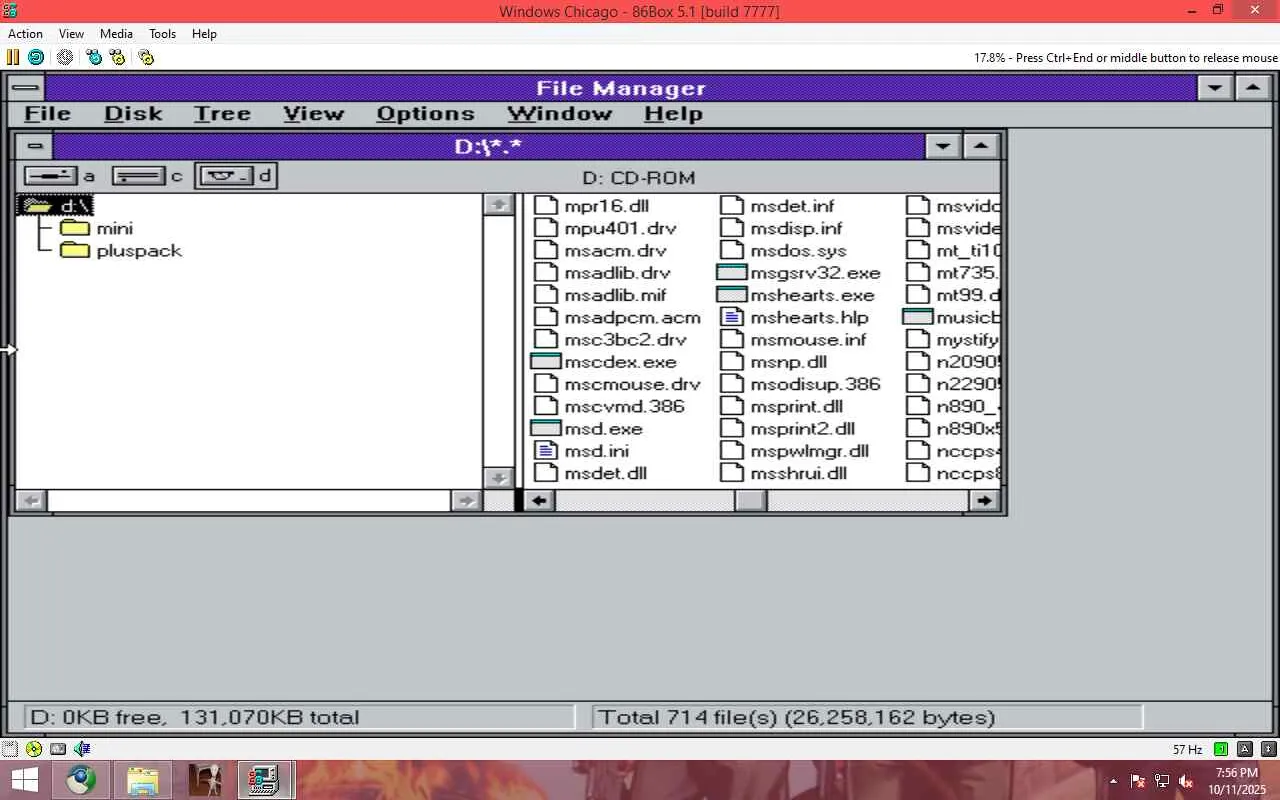
Task: Click the mshearts.hlp document icon
Action: tap(733, 317)
